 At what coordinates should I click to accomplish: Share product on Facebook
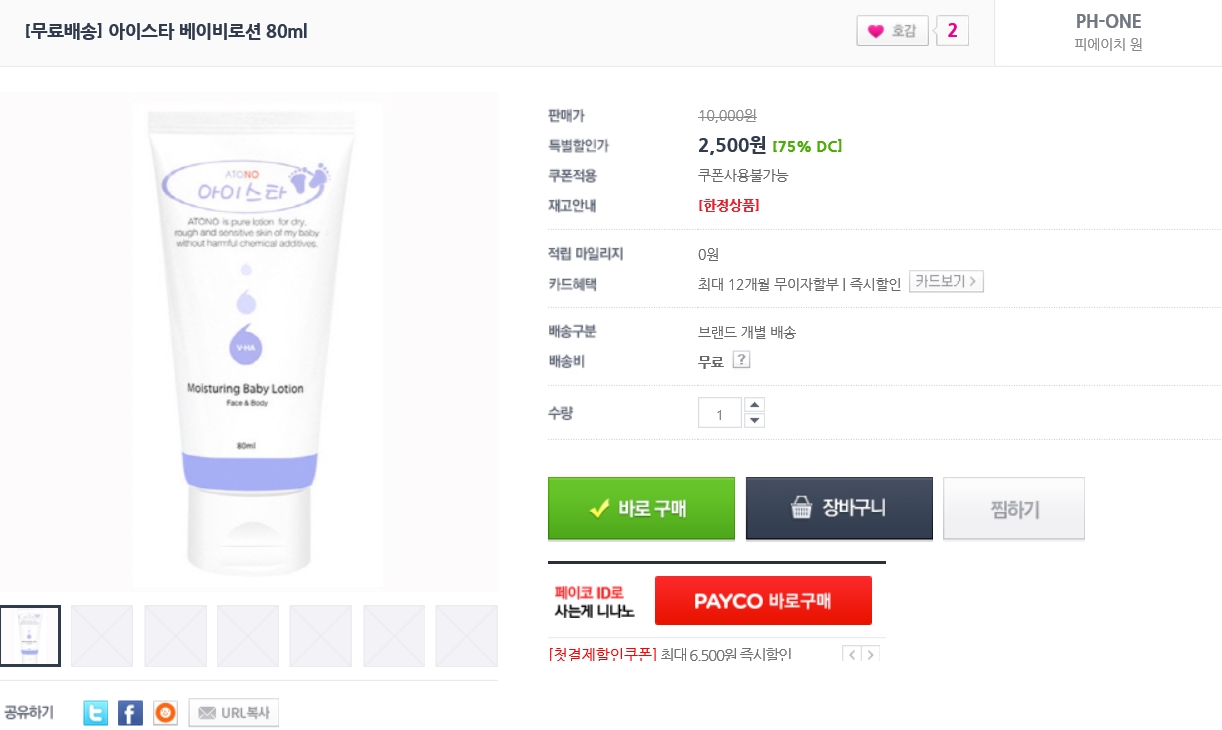(x=130, y=713)
